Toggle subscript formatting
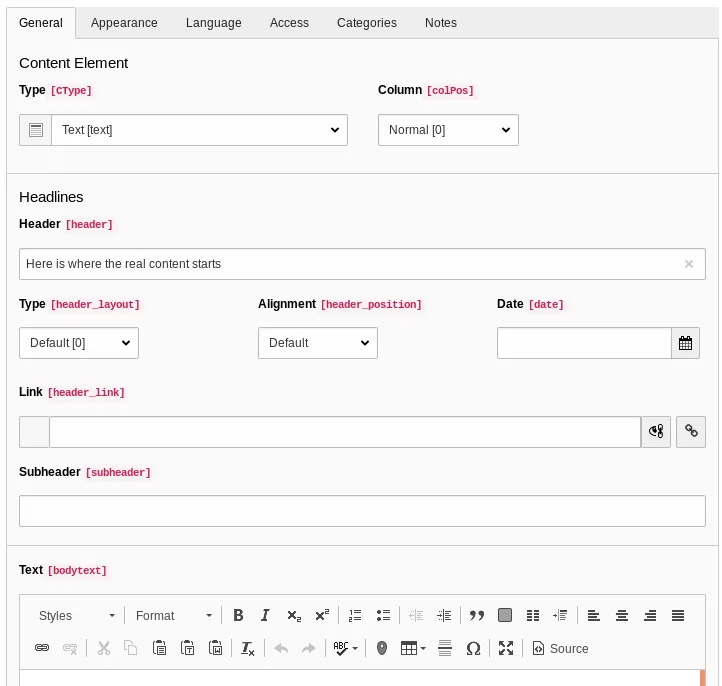Viewport: 722px width, 686px height. (293, 616)
